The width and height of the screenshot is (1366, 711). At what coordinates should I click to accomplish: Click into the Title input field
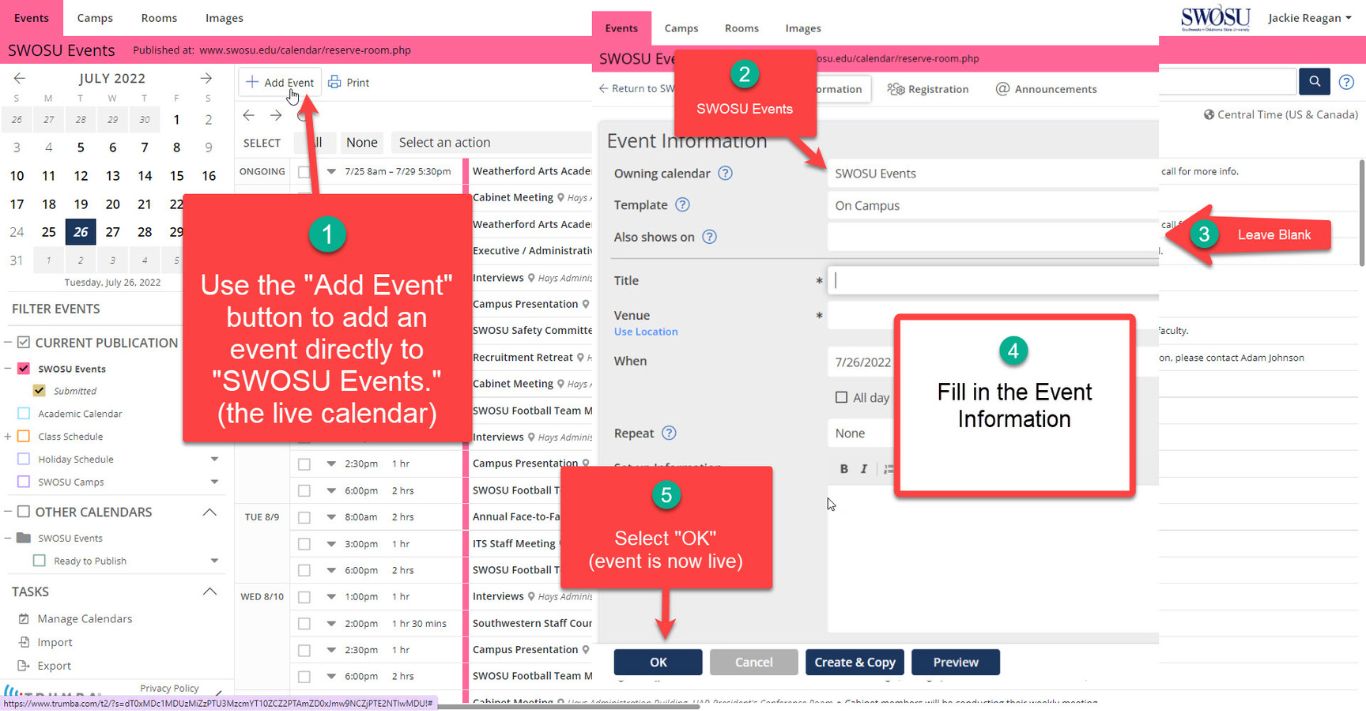993,280
